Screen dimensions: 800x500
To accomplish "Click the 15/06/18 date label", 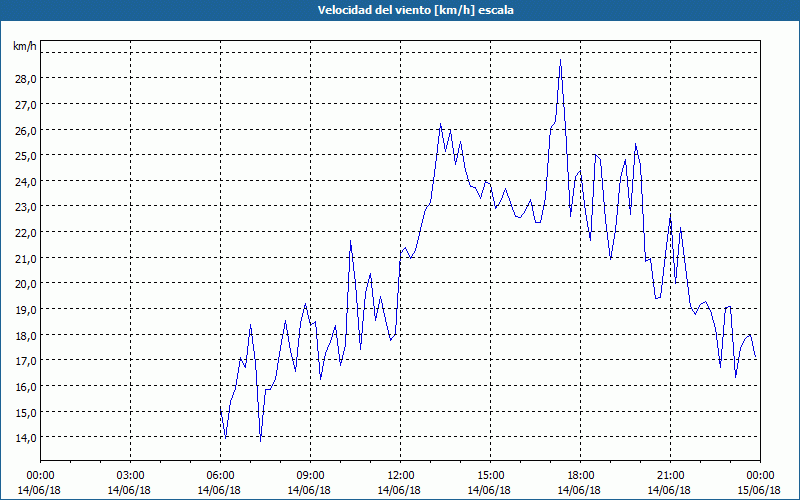I will pos(760,490).
